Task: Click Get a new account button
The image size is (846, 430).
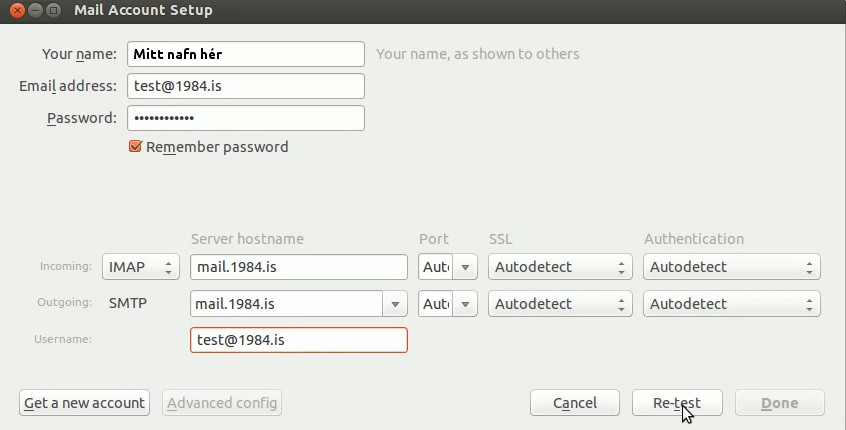Action: [85, 403]
